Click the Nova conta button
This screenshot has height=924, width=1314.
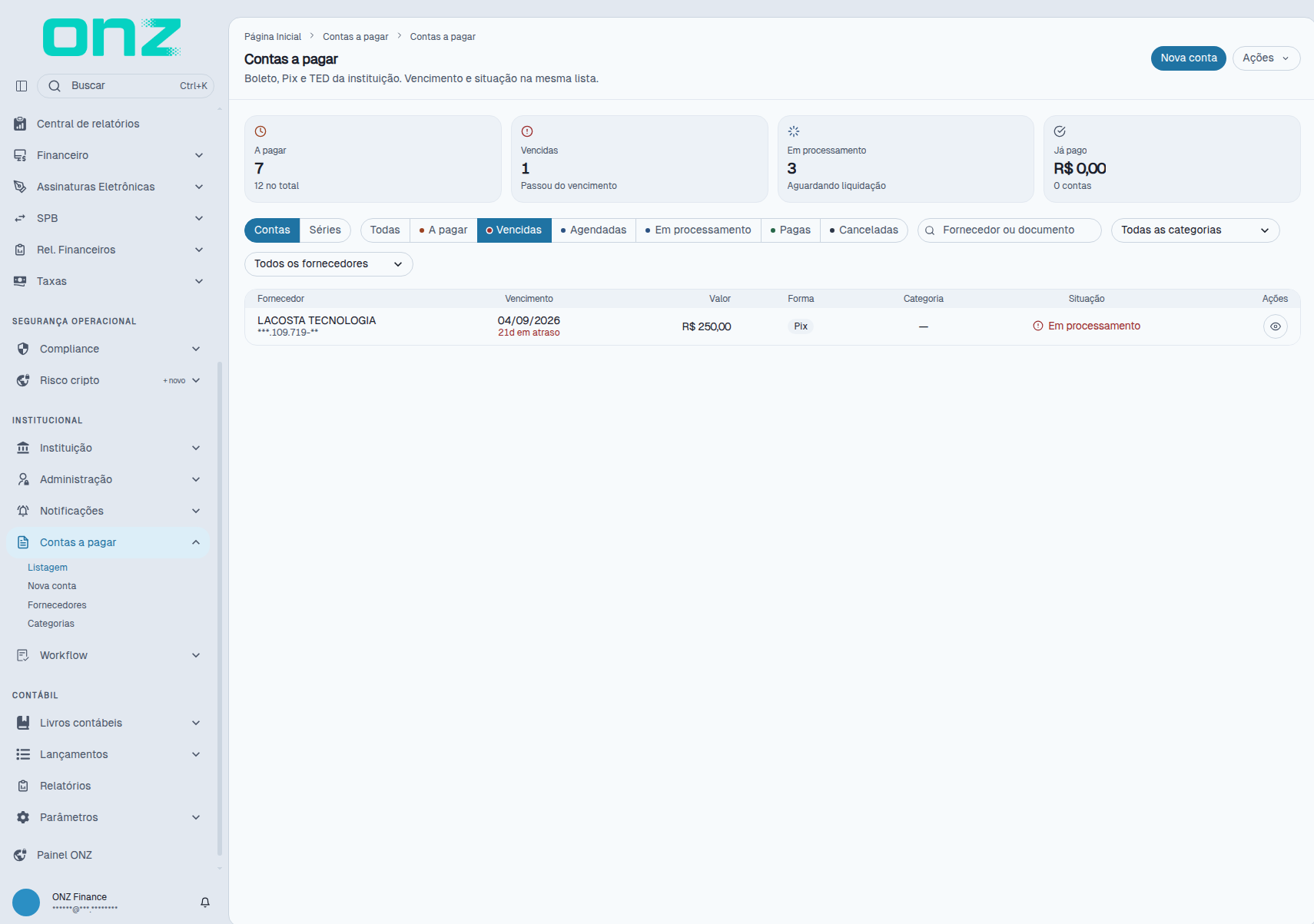pyautogui.click(x=1188, y=58)
